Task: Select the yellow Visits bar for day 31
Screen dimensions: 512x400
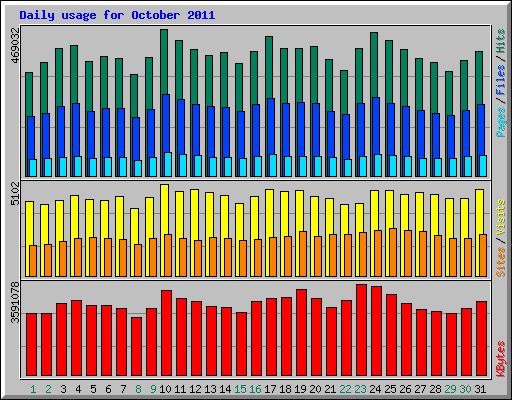Action: pos(479,212)
